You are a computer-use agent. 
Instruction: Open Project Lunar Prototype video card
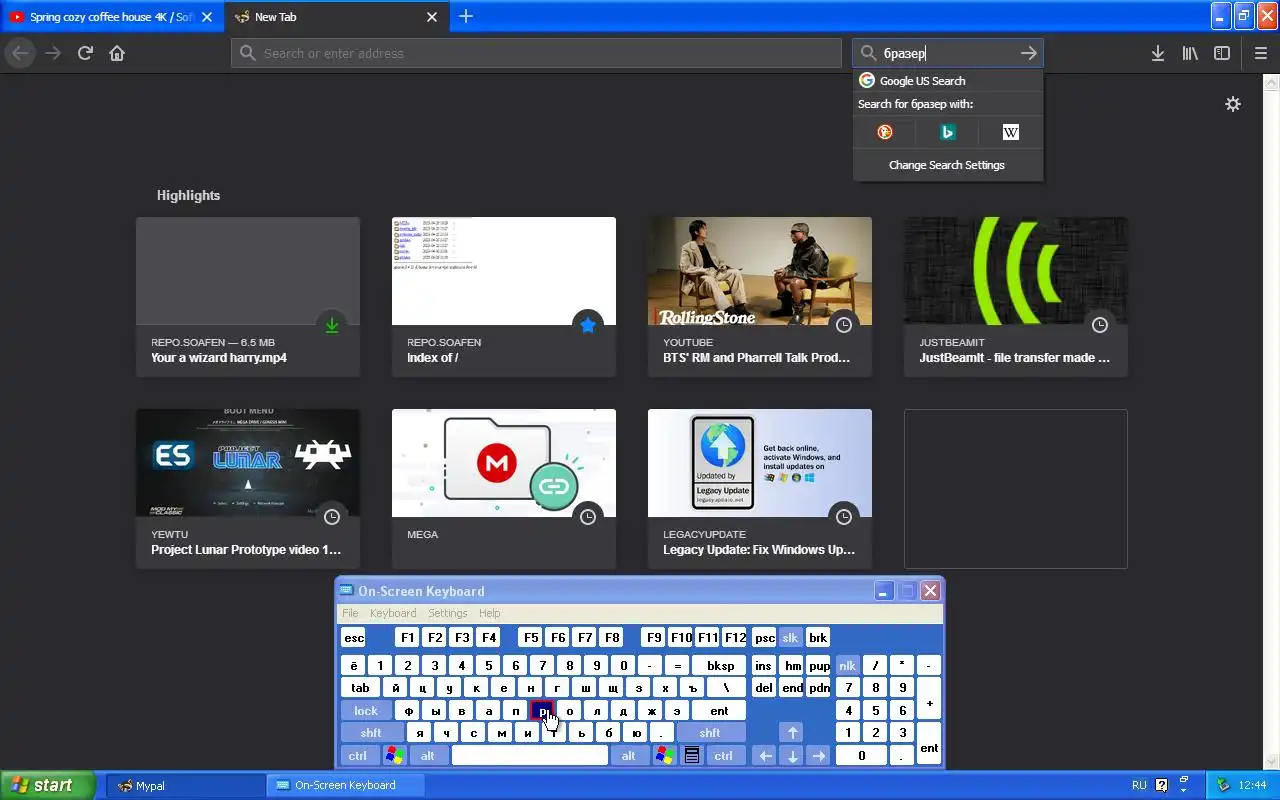pyautogui.click(x=248, y=489)
